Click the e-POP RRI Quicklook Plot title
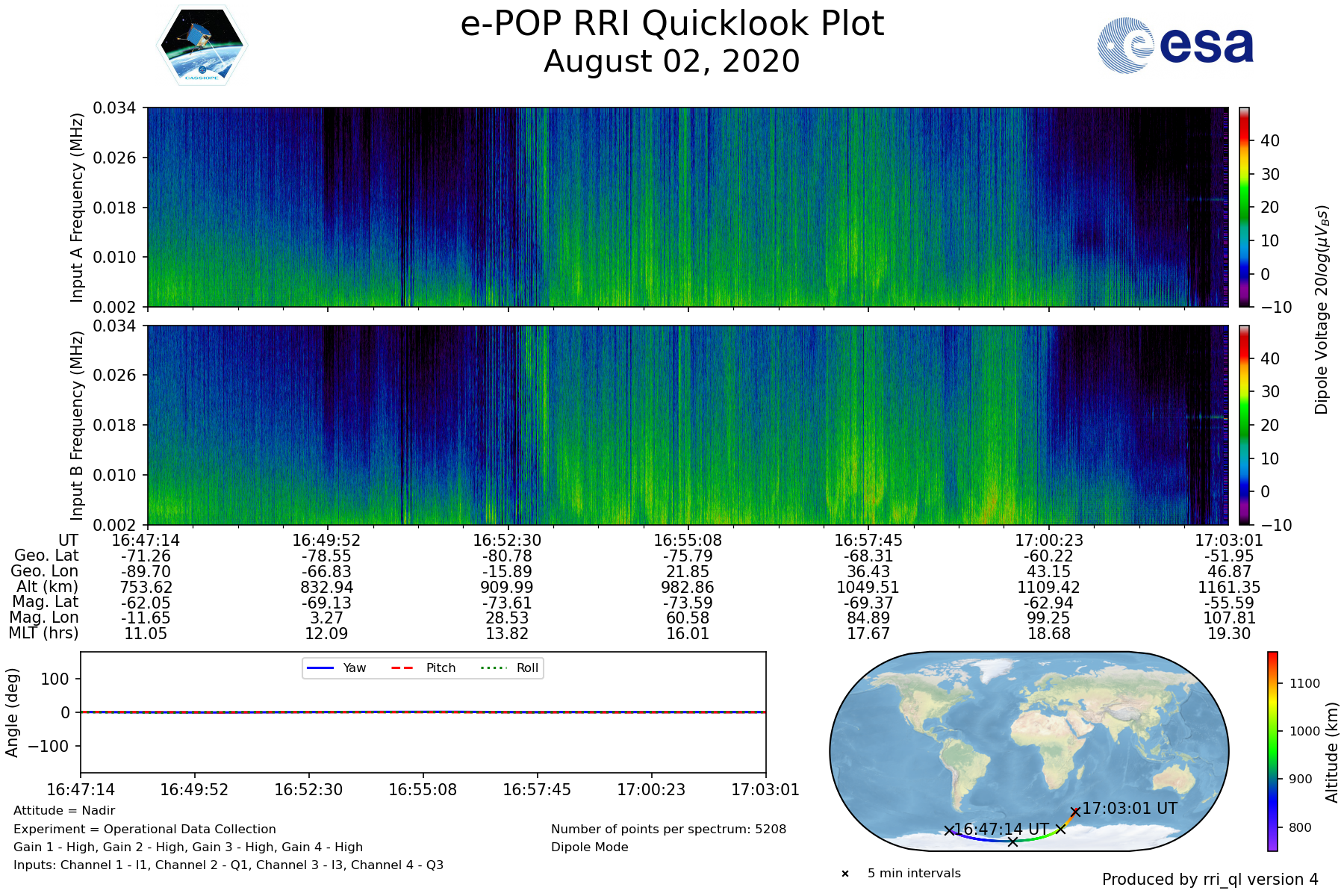1344x896 pixels. click(x=672, y=24)
